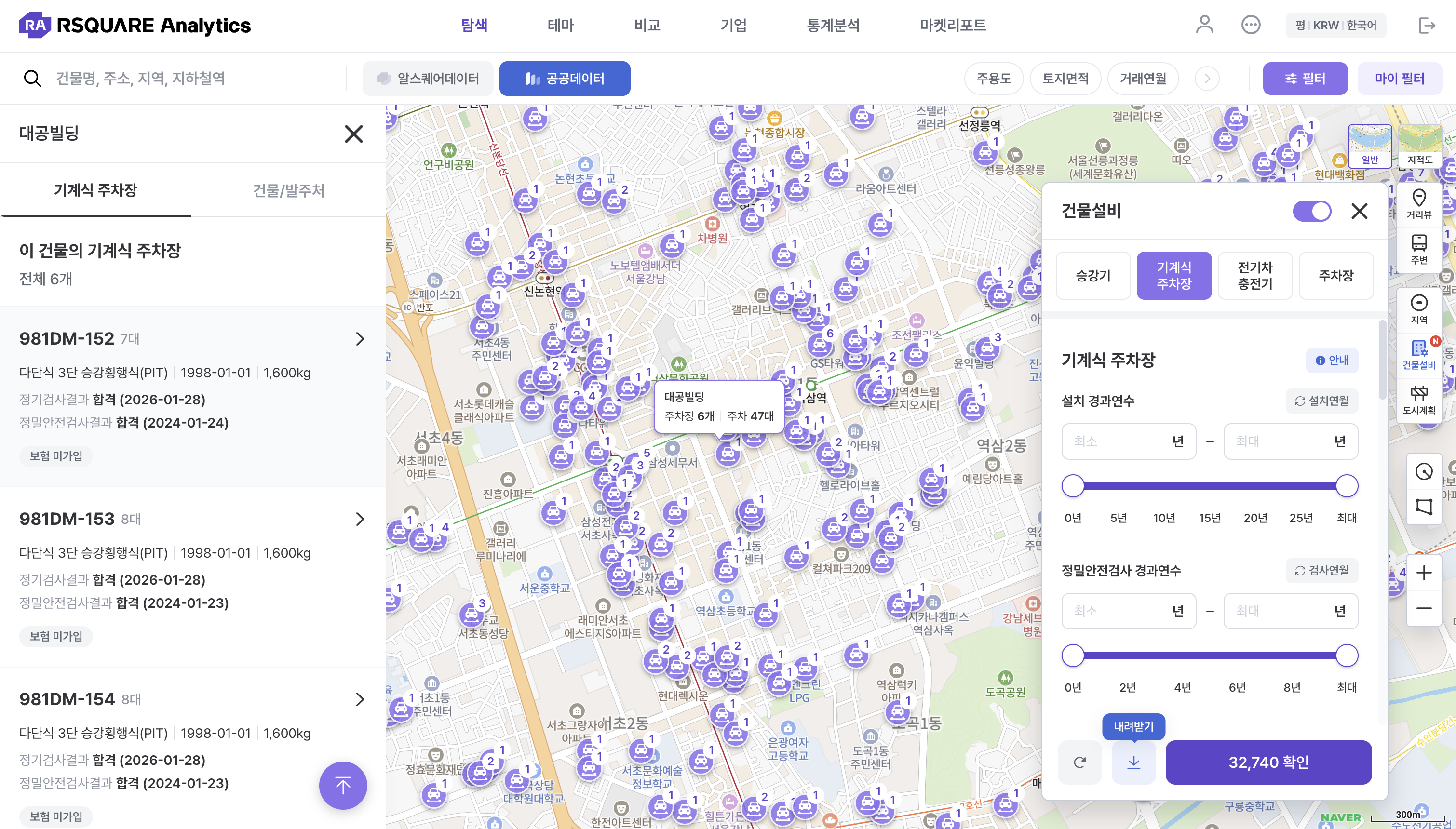This screenshot has height=829, width=1456.
Task: Click the scroll-to-top floating button
Action: click(343, 785)
